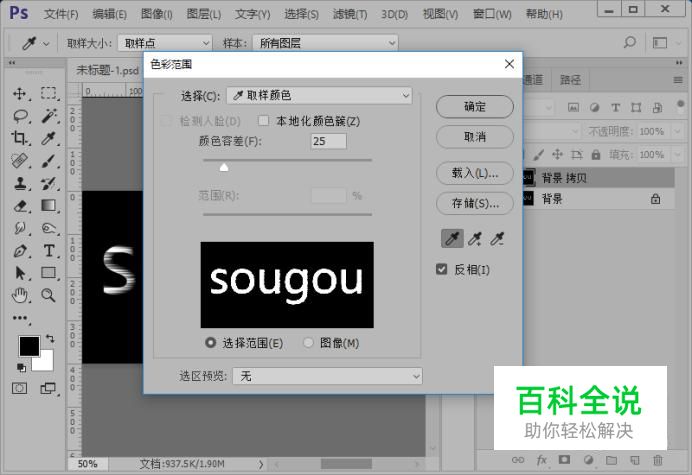Screen dimensions: 692x475
Task: Select the Clone Stamp tool
Action: [x=20, y=183]
